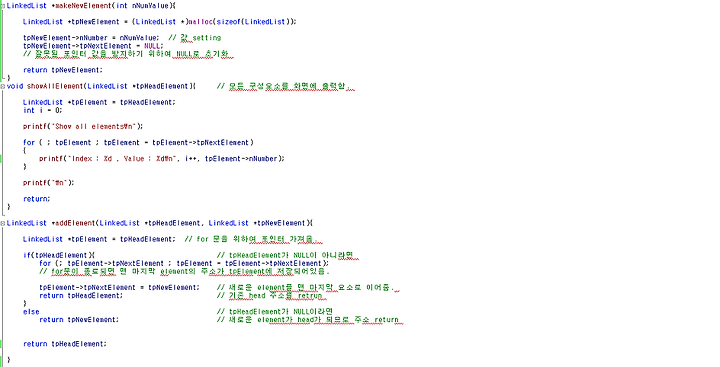
Task: Collapse the showAllElement function block
Action: pyautogui.click(x=3, y=86)
